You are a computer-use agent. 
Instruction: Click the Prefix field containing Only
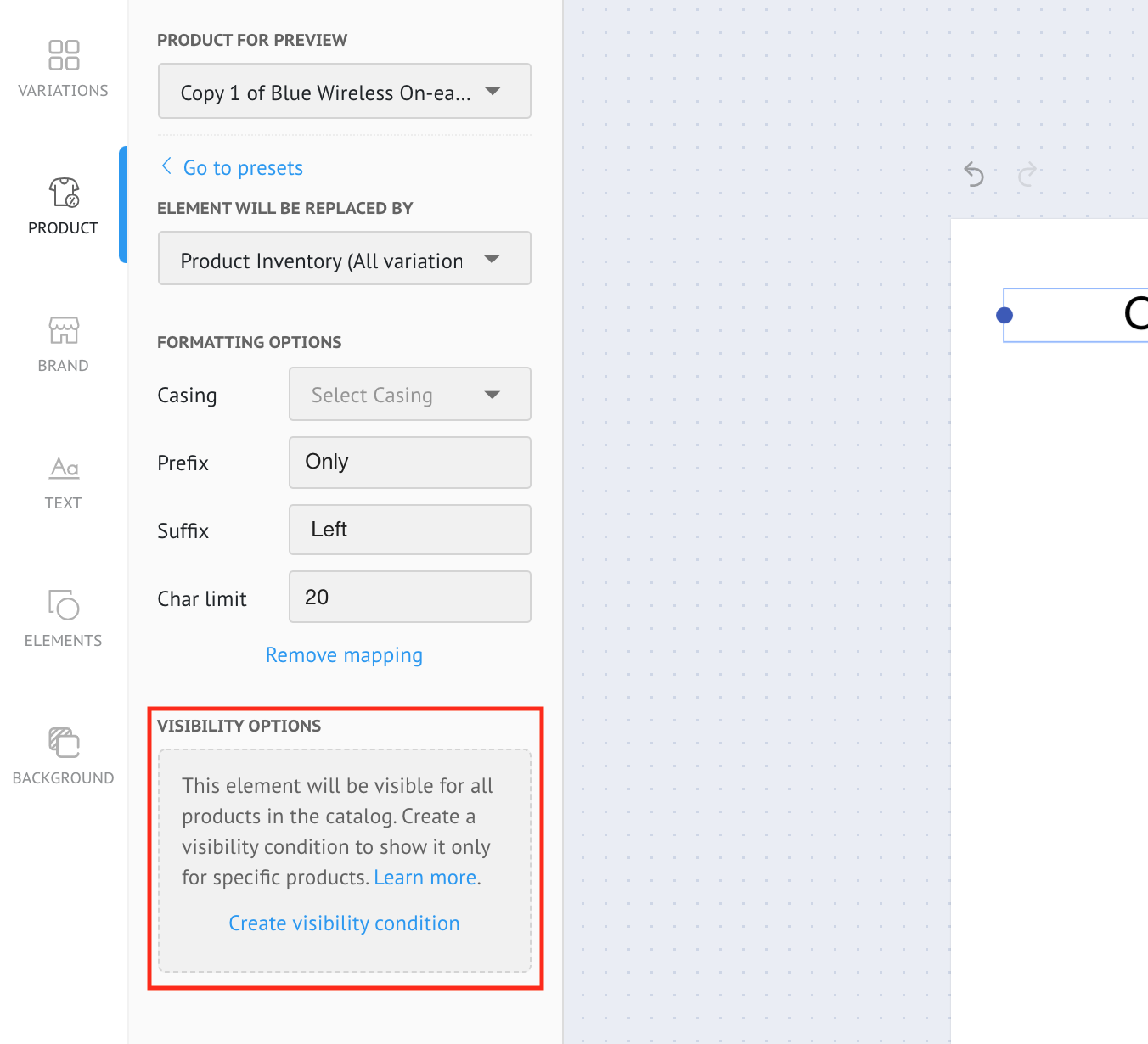pos(409,463)
